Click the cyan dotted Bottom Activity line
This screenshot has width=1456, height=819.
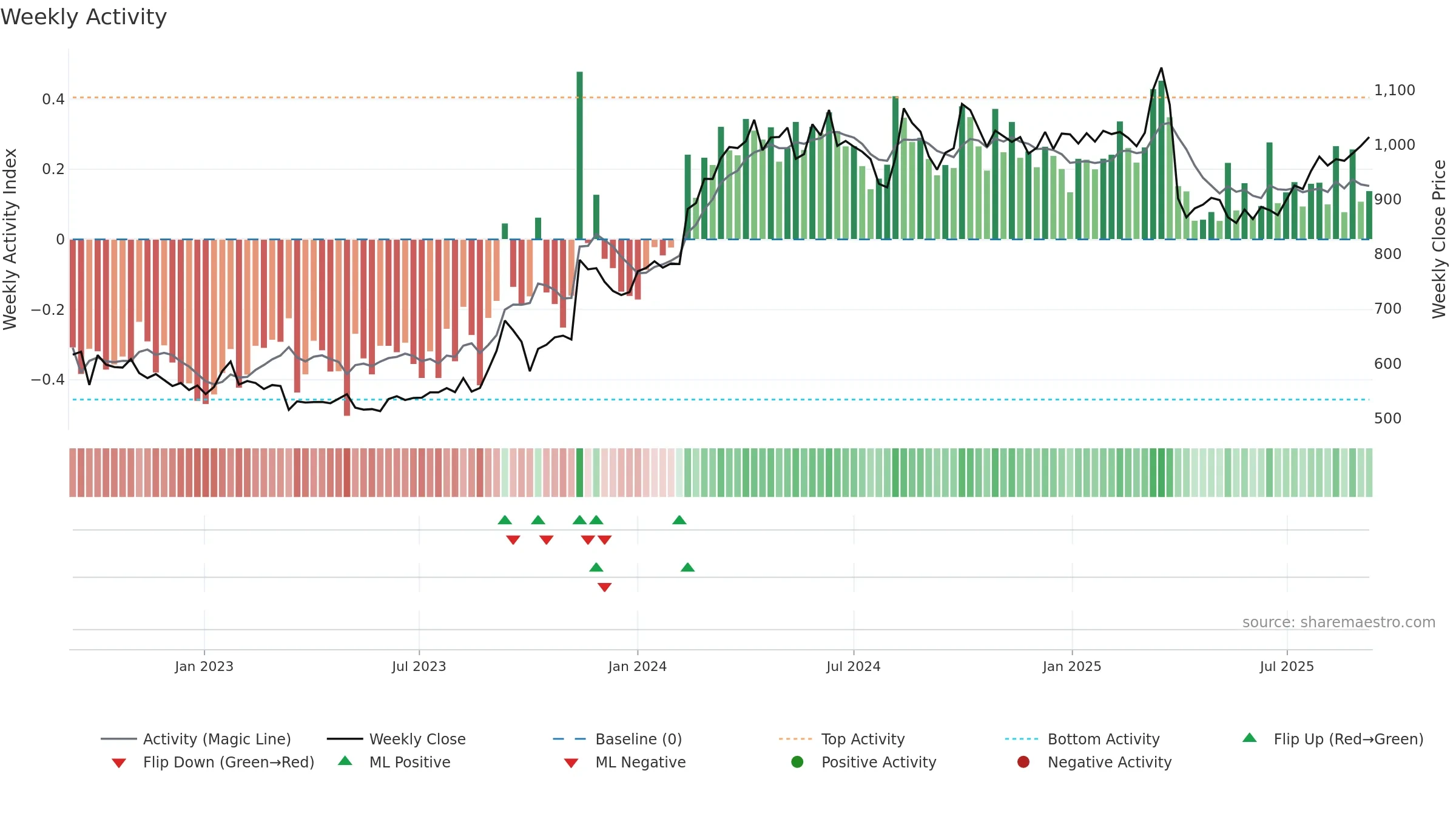tap(721, 399)
